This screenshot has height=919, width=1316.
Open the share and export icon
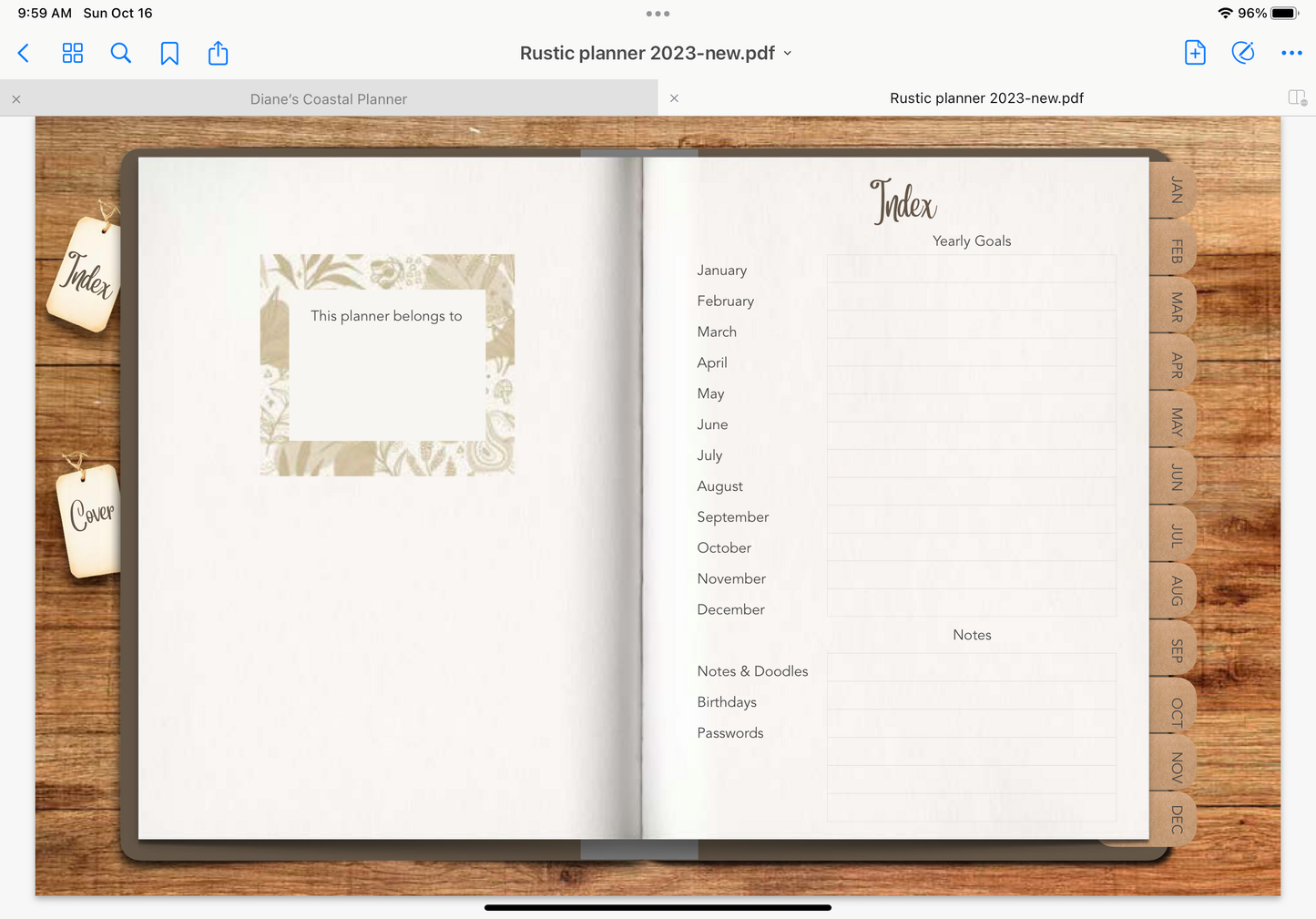point(218,54)
